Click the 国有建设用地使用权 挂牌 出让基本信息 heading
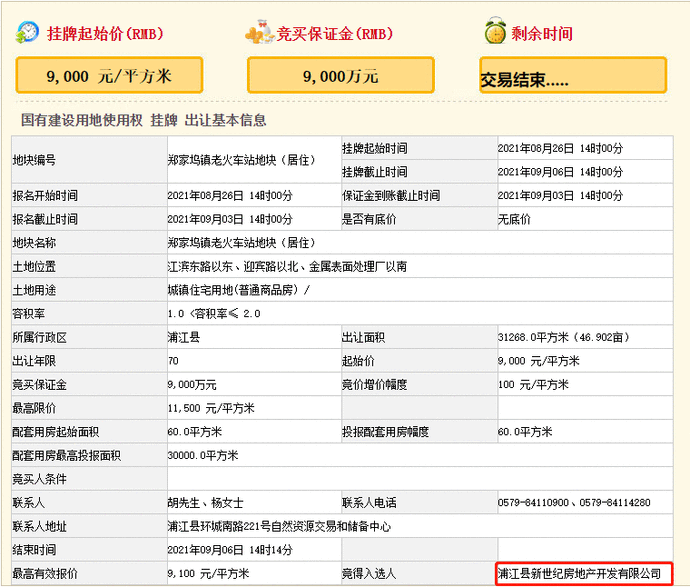690x587 pixels. pyautogui.click(x=144, y=120)
